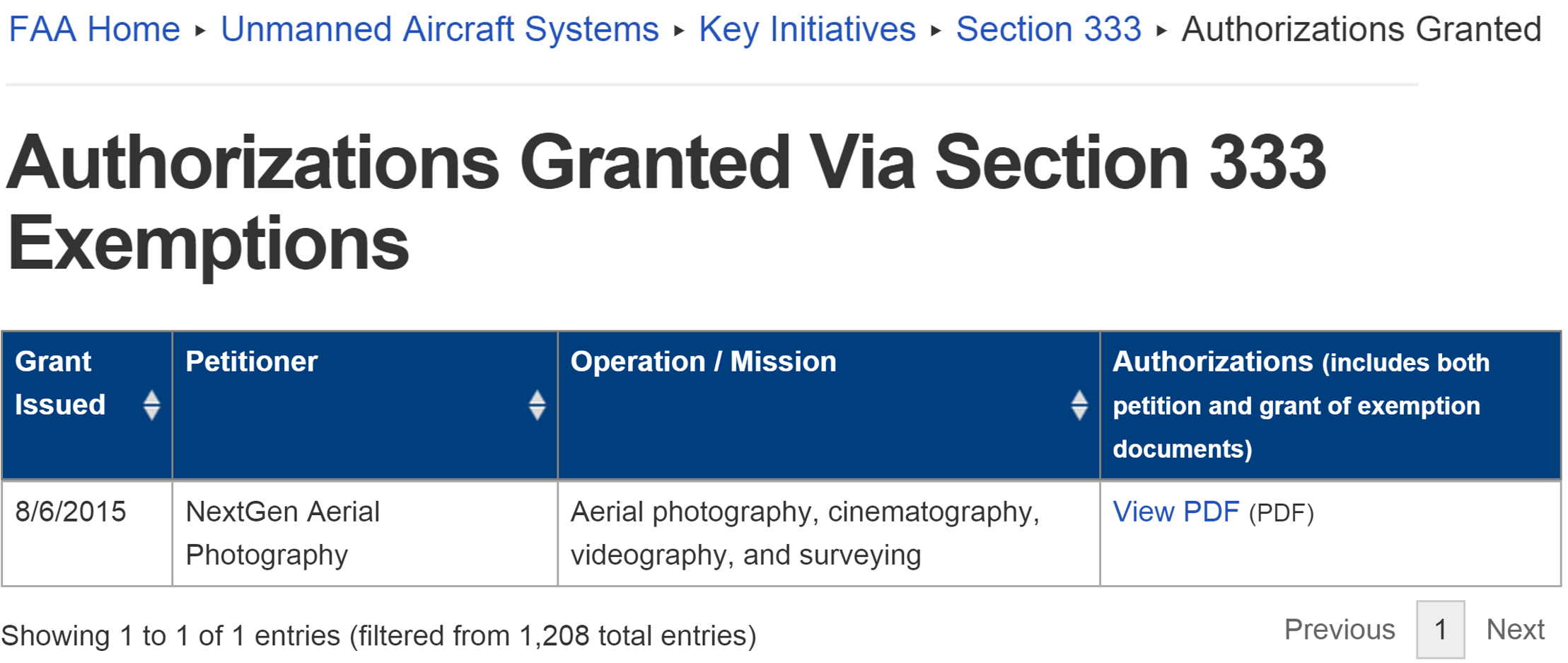The height and width of the screenshot is (663, 1568).
Task: Select the 8/6/2015 grant date cell
Action: tap(71, 512)
